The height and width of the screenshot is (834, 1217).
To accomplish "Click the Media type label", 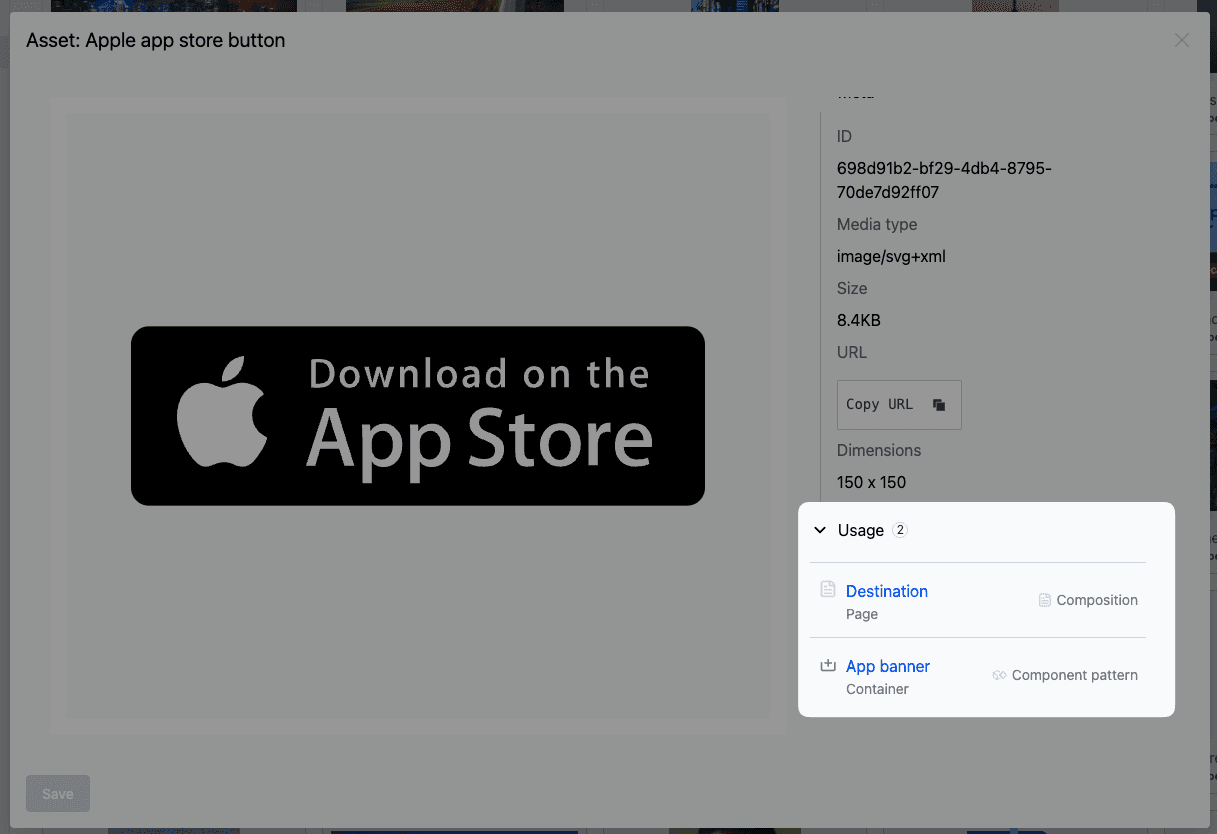I will click(x=877, y=224).
